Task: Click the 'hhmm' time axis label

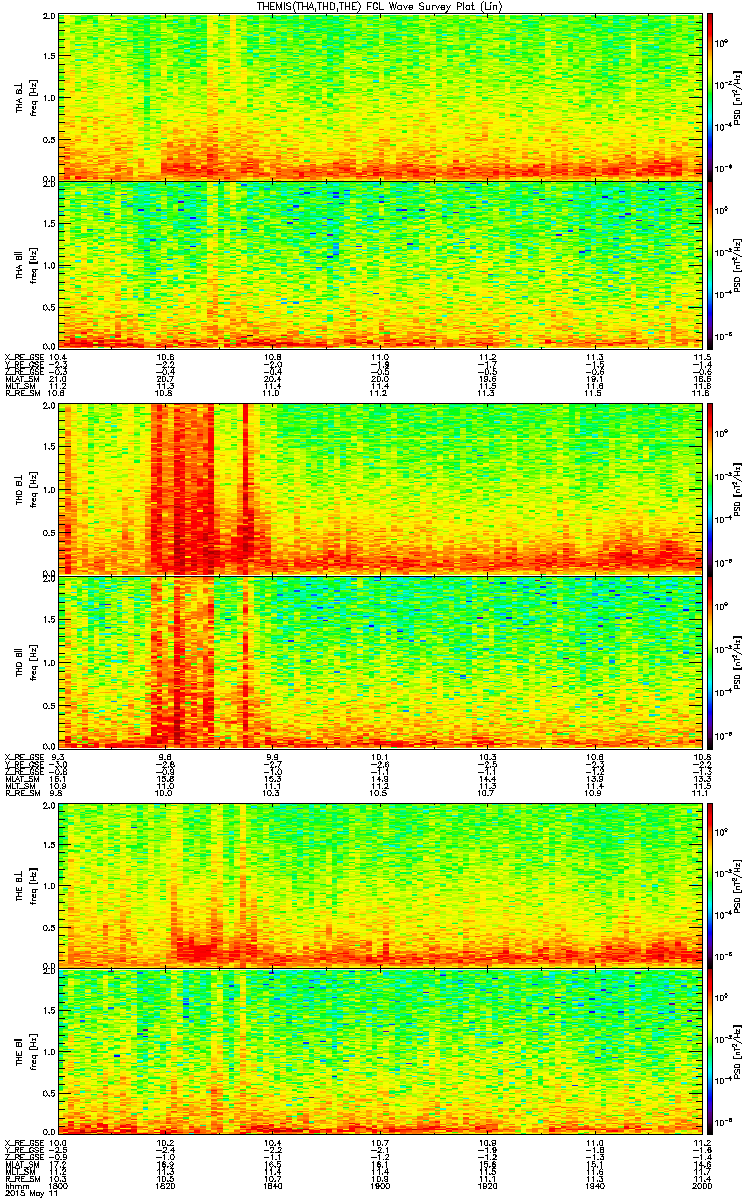Action: coord(17,1186)
